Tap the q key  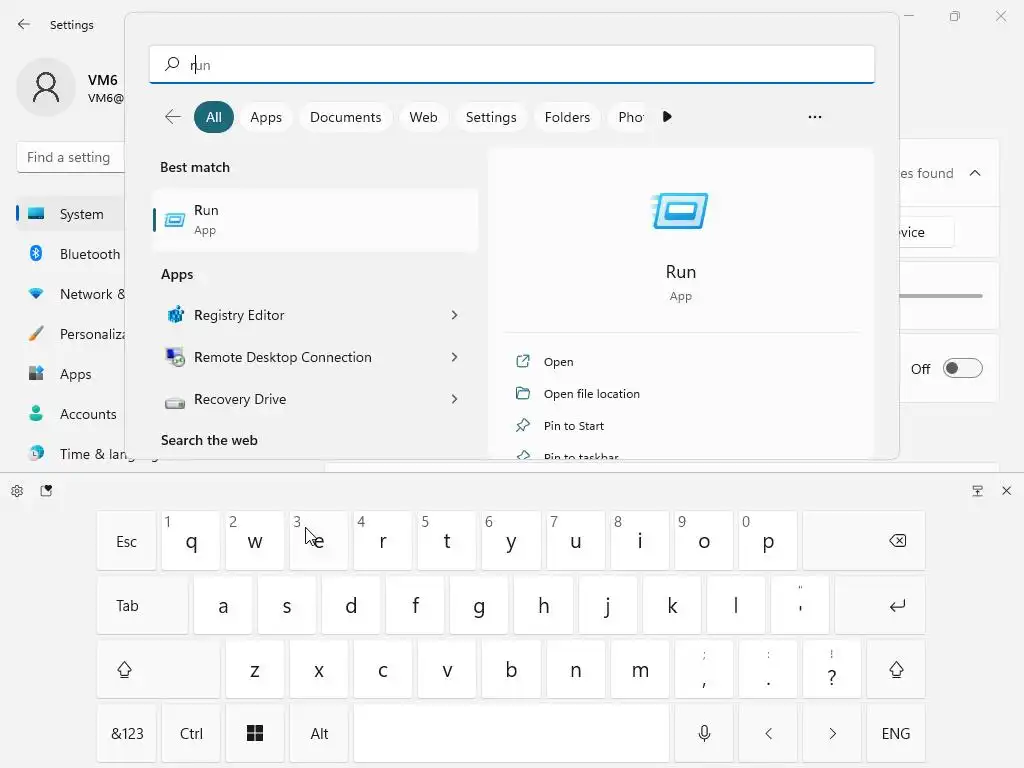point(191,541)
